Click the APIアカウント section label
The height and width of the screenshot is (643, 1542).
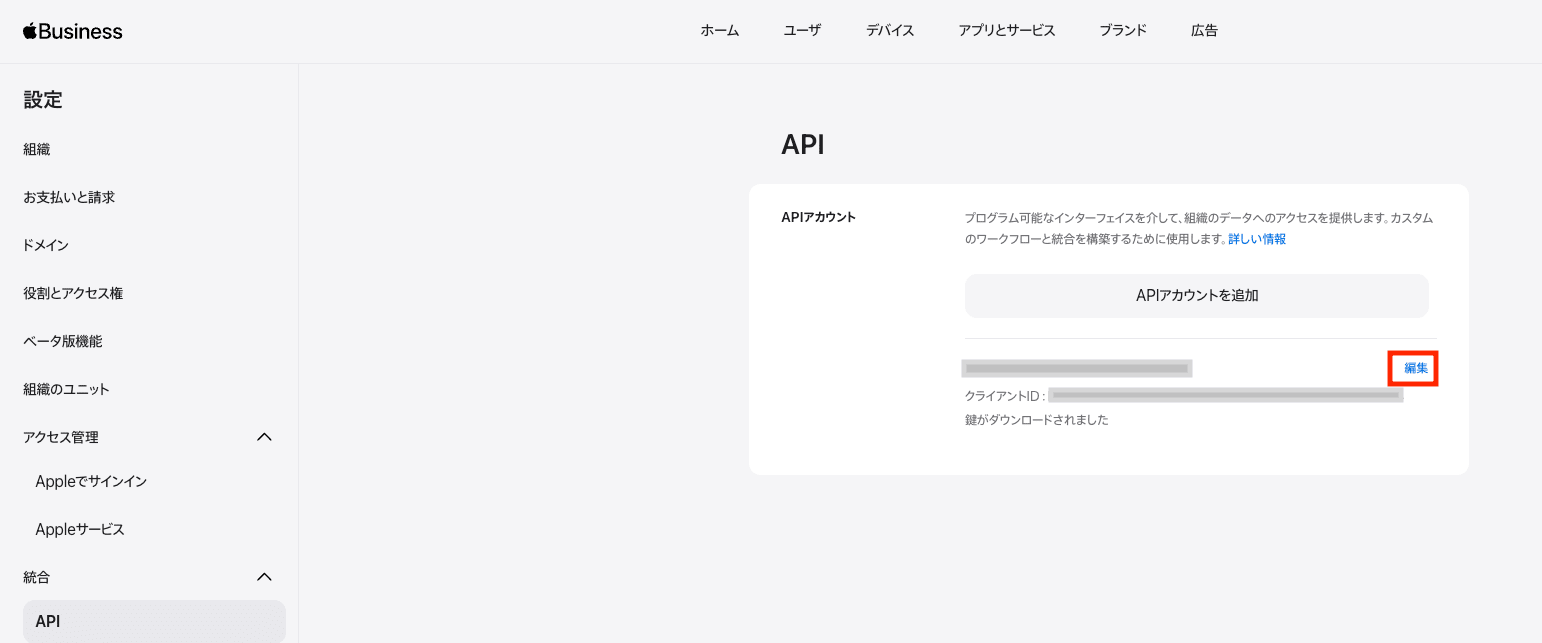pos(819,216)
